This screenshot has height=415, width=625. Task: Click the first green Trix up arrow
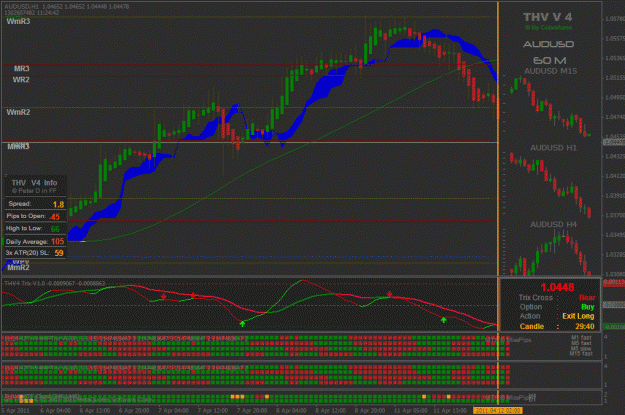(x=242, y=324)
